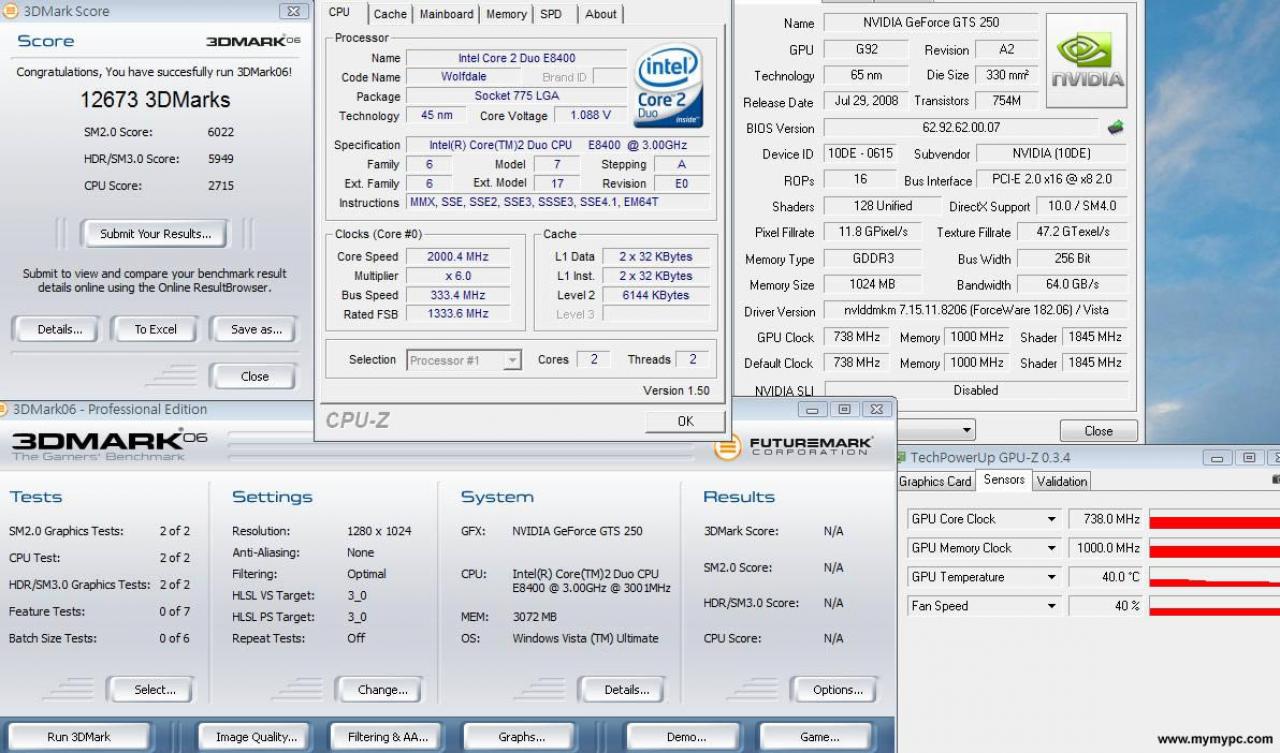Click OK button in CPU-Z
The width and height of the screenshot is (1280, 753).
pos(685,421)
